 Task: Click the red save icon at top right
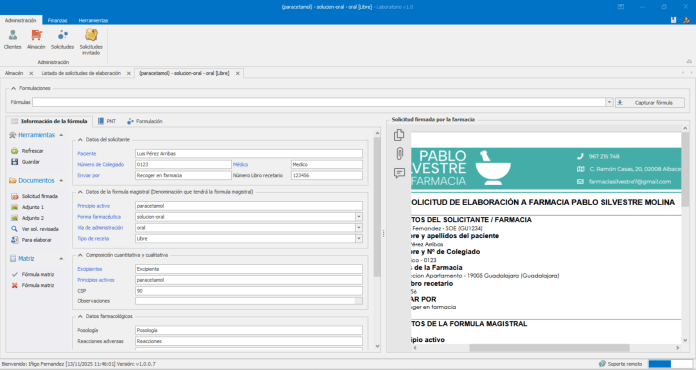673,20
